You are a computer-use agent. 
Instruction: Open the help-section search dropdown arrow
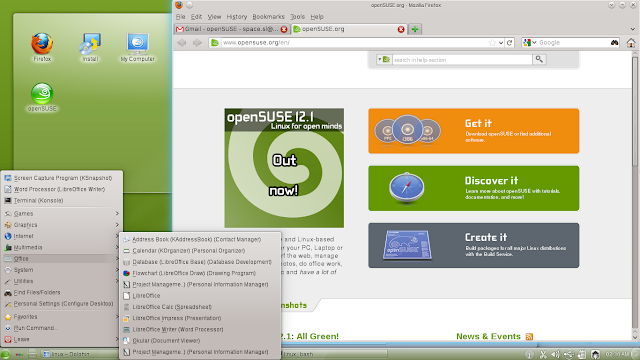(x=379, y=60)
